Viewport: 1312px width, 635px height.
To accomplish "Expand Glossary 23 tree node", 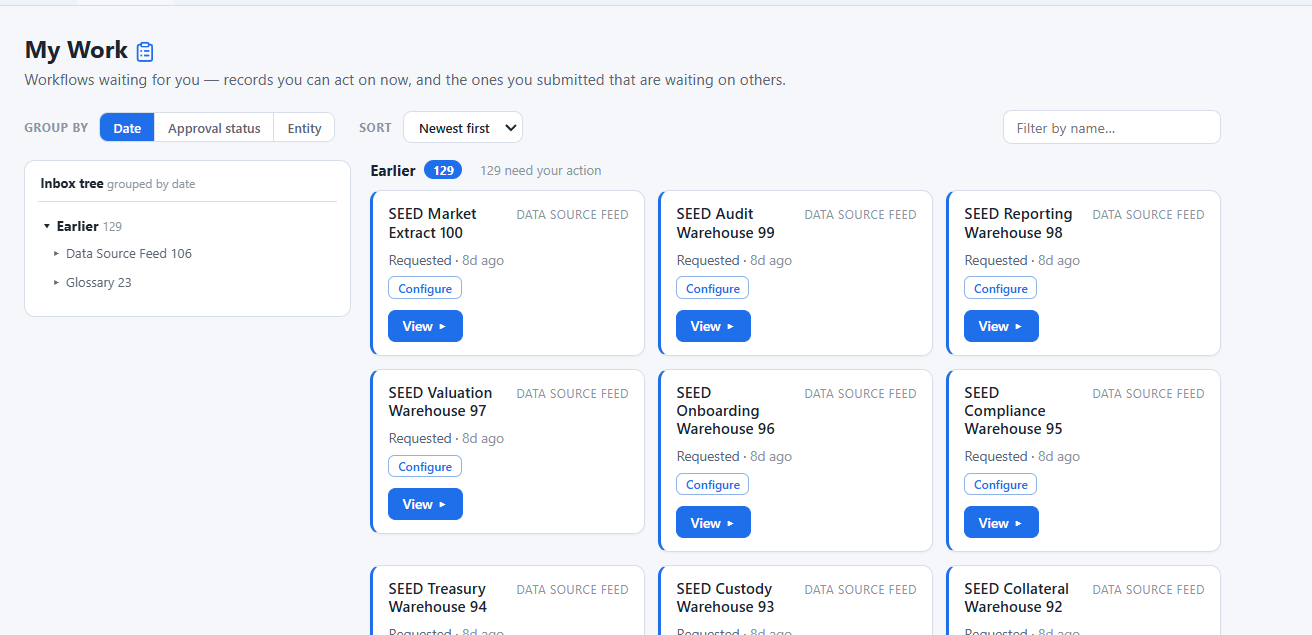I will pyautogui.click(x=57, y=283).
